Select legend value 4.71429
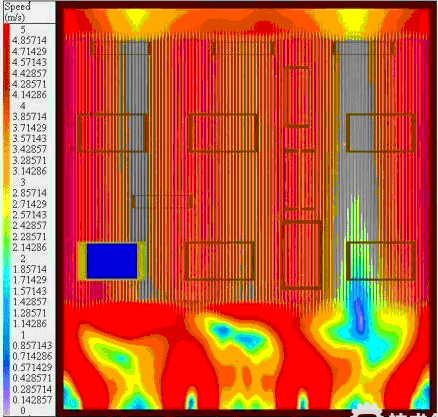Viewport: 438px width, 417px height. pos(29,51)
